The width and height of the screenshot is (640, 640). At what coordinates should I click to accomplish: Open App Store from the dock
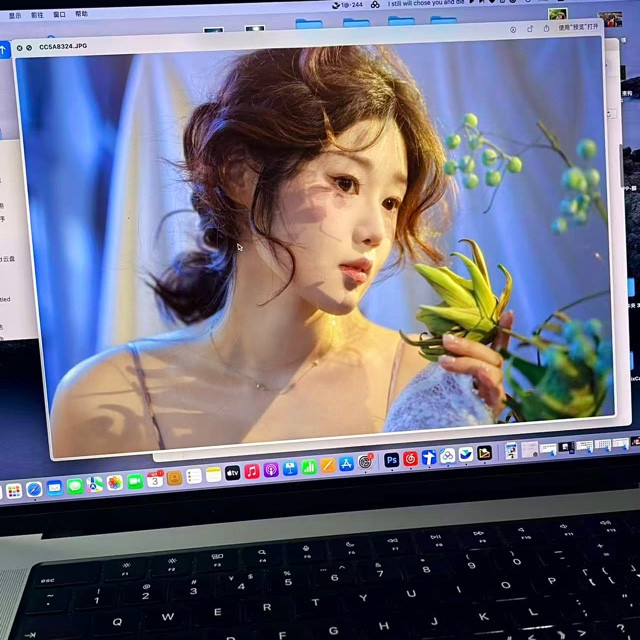point(346,464)
